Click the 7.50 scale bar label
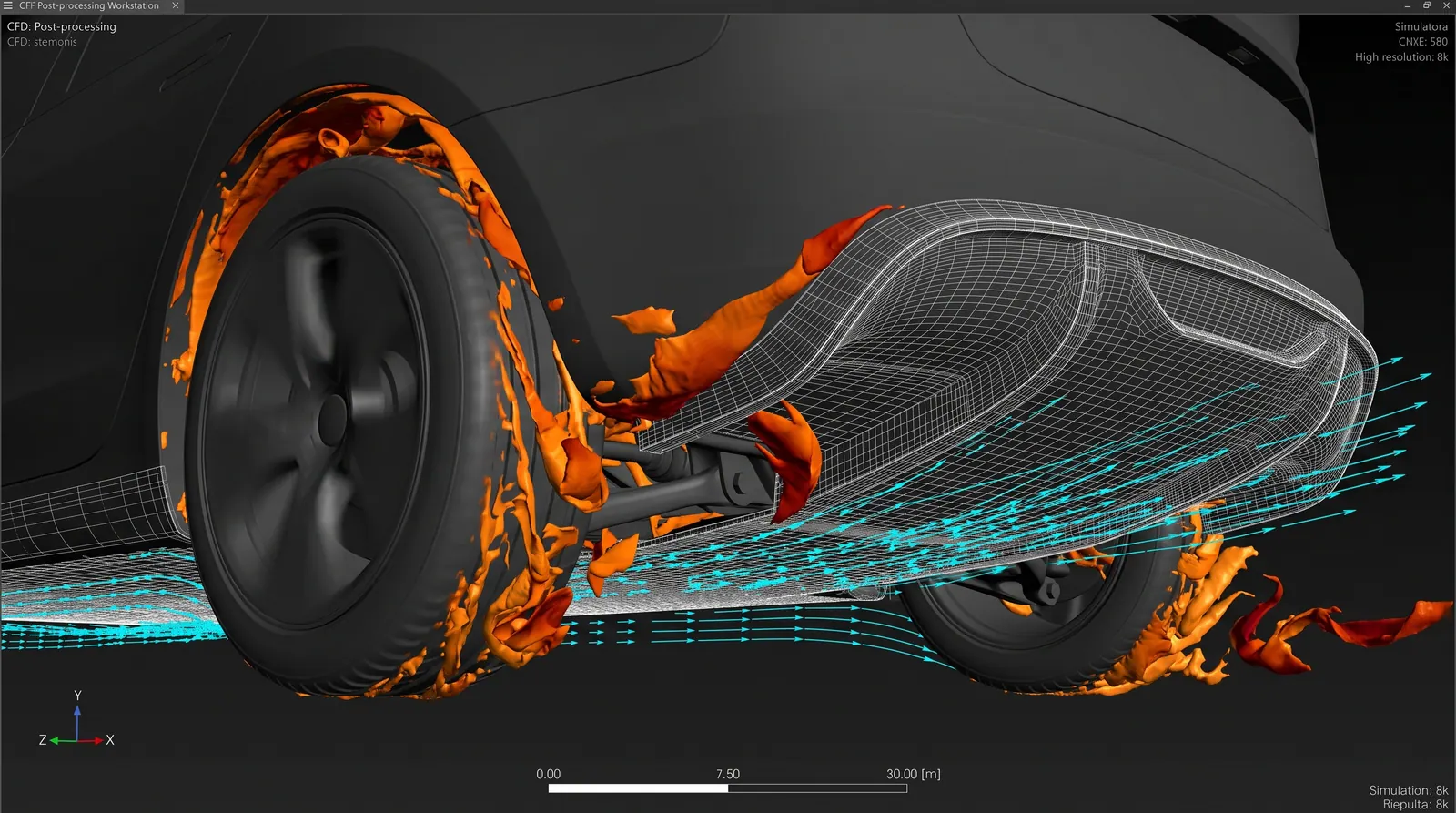This screenshot has height=813, width=1456. point(727,774)
